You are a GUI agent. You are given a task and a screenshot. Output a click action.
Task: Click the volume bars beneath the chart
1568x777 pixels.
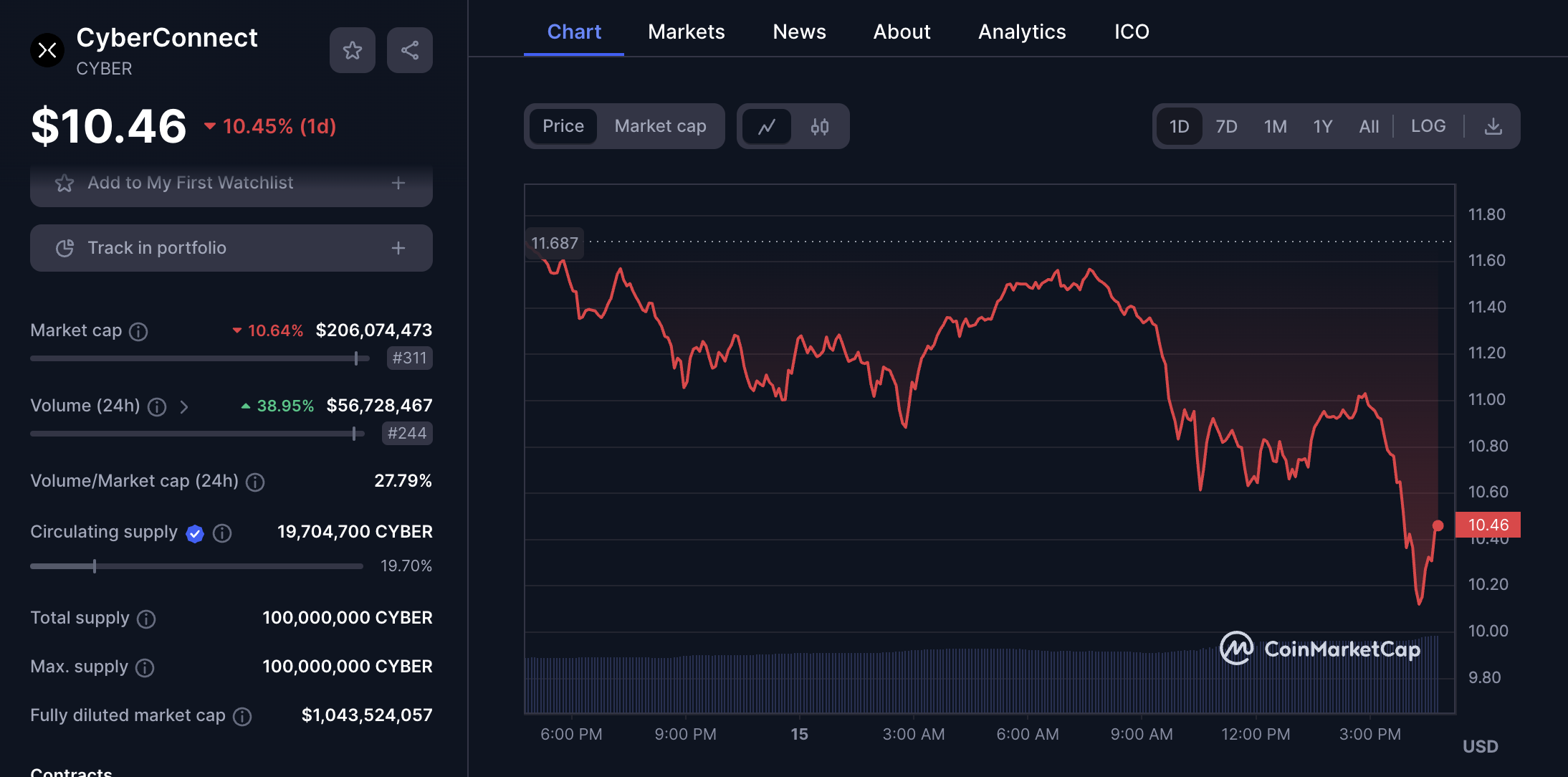tap(982, 681)
